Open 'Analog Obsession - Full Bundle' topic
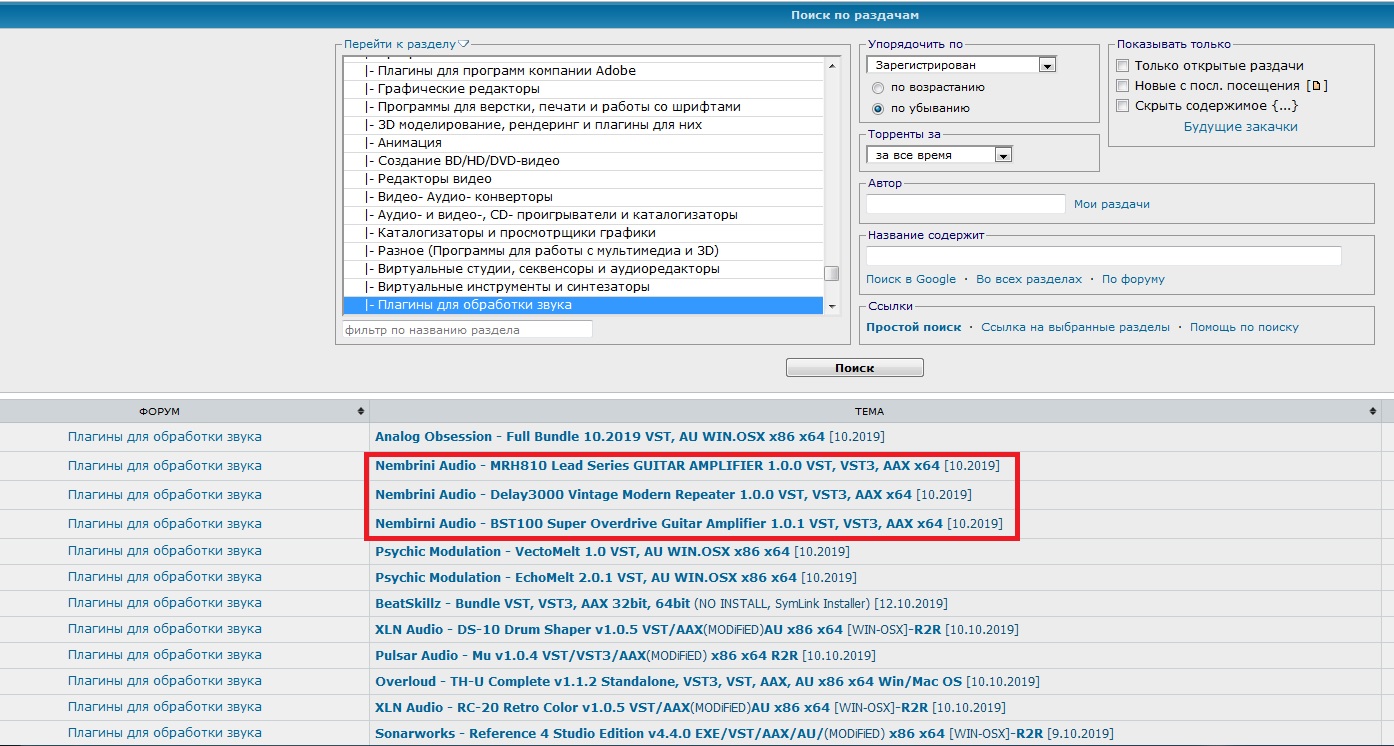The height and width of the screenshot is (746, 1394). tap(629, 437)
